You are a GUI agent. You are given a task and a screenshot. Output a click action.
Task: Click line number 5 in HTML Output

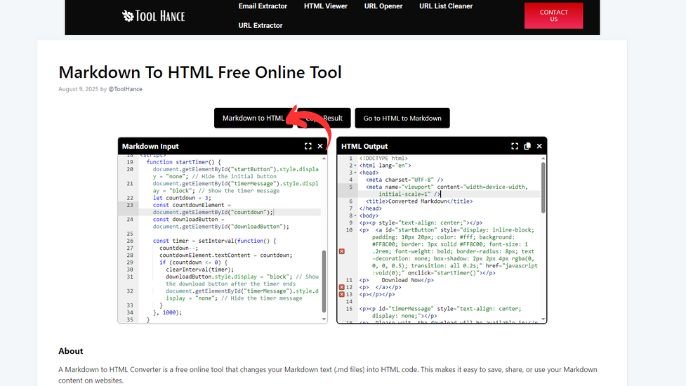(x=350, y=187)
